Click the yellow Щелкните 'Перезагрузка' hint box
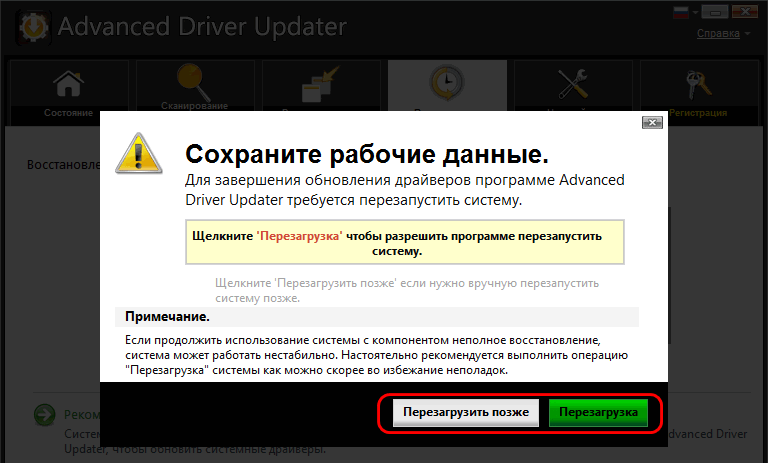 tap(405, 243)
